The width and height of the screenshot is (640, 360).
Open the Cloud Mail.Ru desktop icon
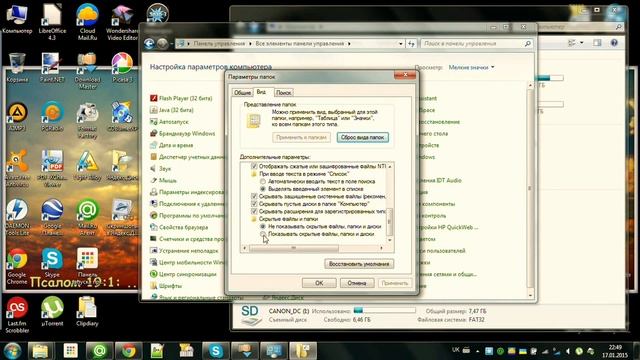click(87, 22)
